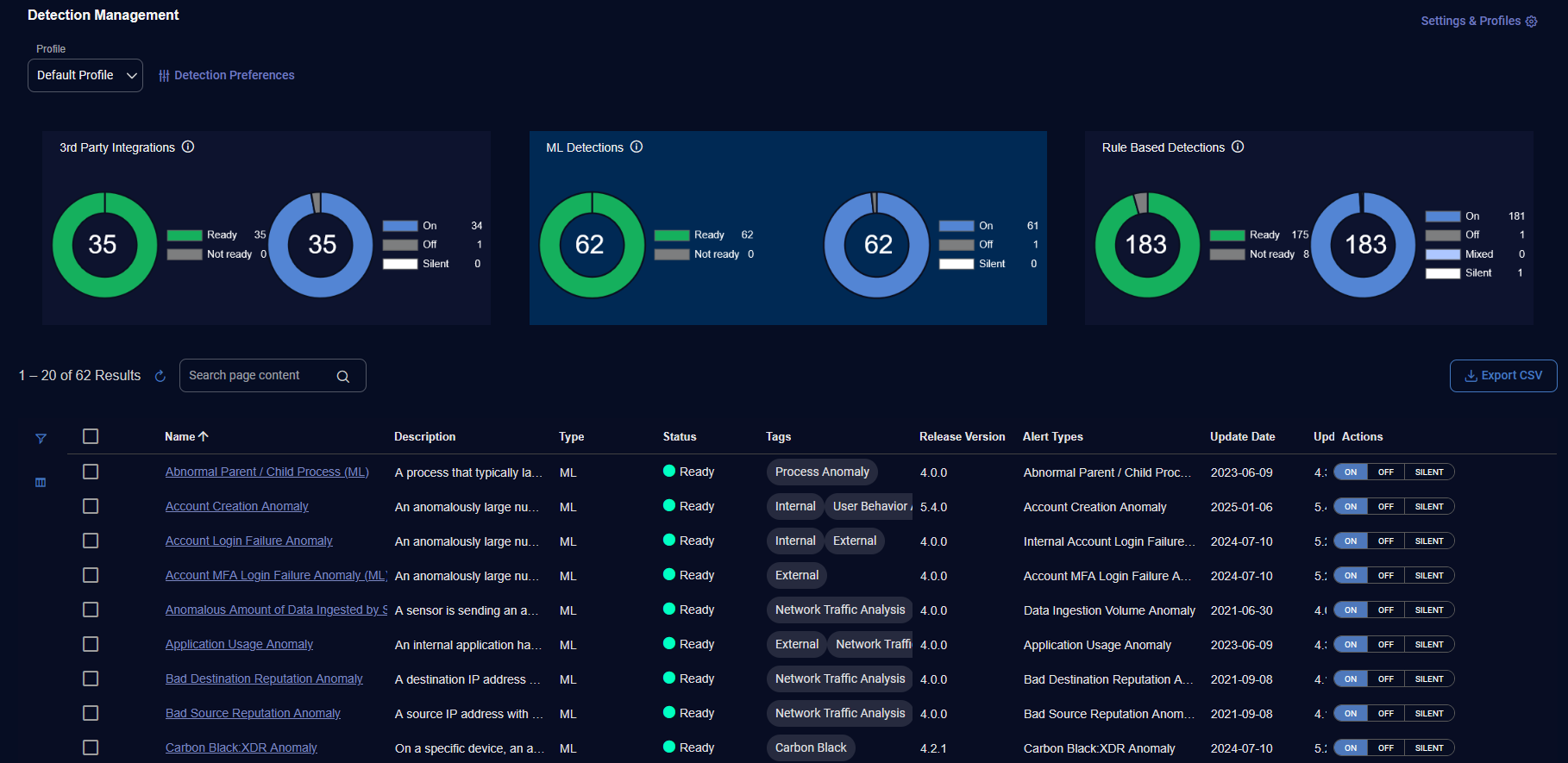This screenshot has height=763, width=1568.
Task: Check the Account Login Failure Anomaly row
Action: tap(91, 541)
